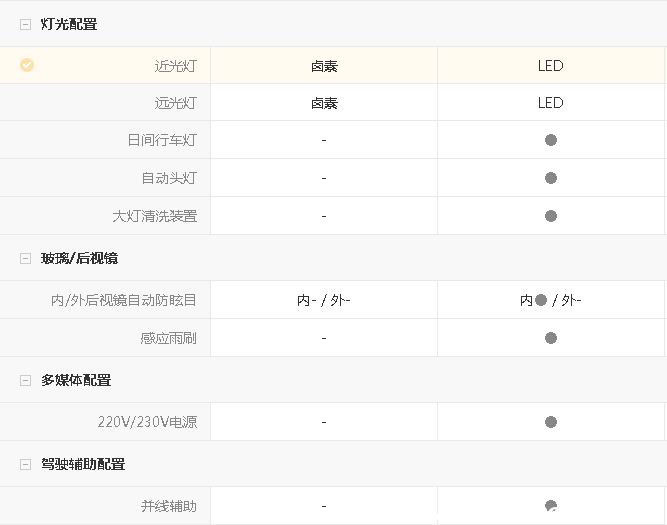
Task: Click the orange checkmark beside 近光灯
Action: (27, 65)
